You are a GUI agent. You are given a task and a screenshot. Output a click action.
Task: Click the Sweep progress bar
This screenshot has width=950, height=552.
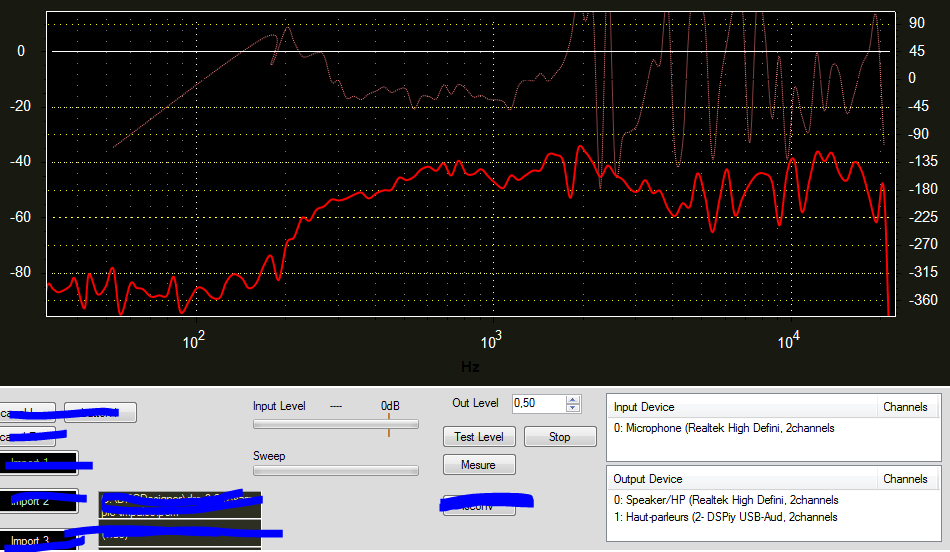[x=335, y=470]
